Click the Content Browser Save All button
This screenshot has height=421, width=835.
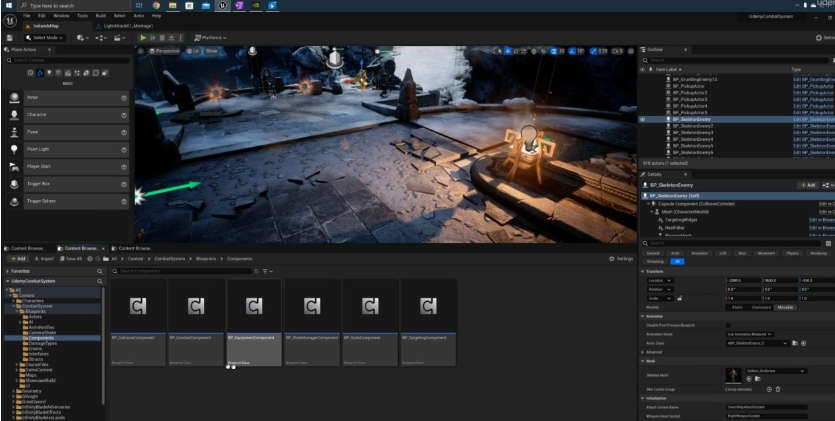tap(71, 259)
